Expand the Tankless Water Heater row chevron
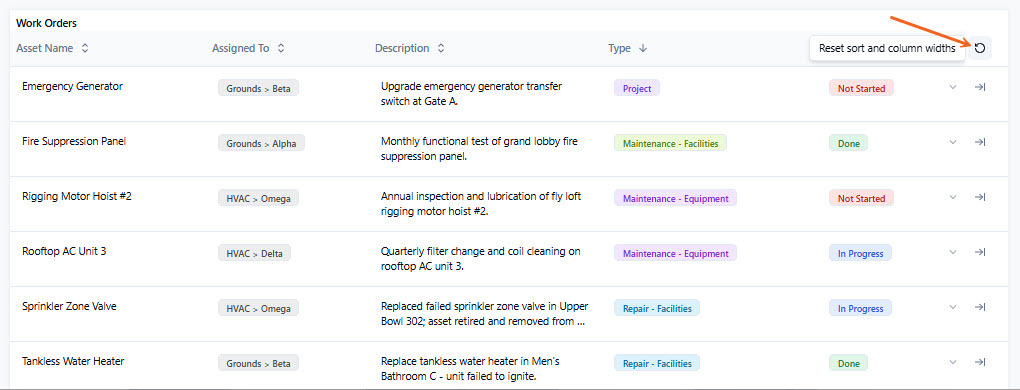The height and width of the screenshot is (390, 1020). 952,362
